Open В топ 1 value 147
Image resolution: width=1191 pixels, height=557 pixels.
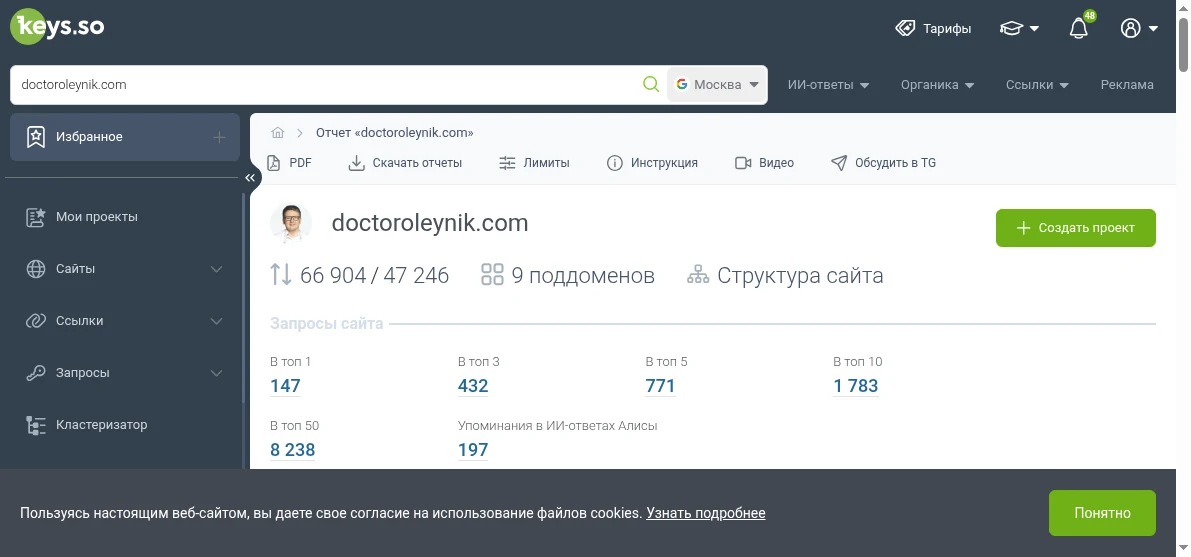tap(286, 386)
